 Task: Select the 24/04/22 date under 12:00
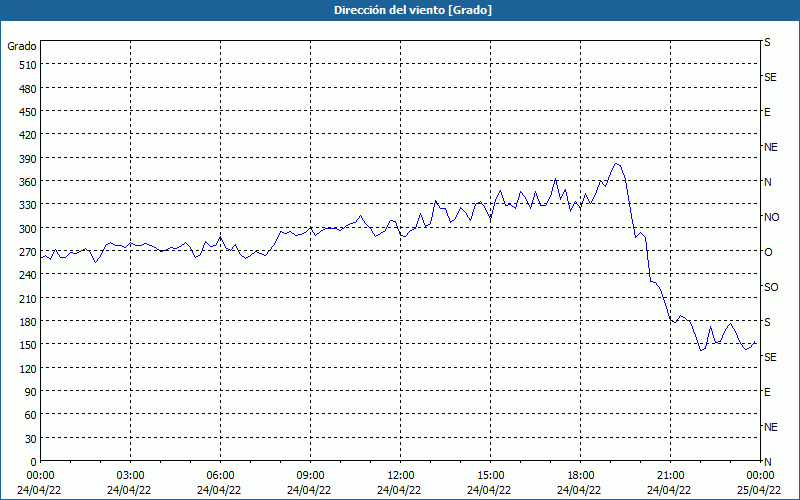click(x=399, y=490)
